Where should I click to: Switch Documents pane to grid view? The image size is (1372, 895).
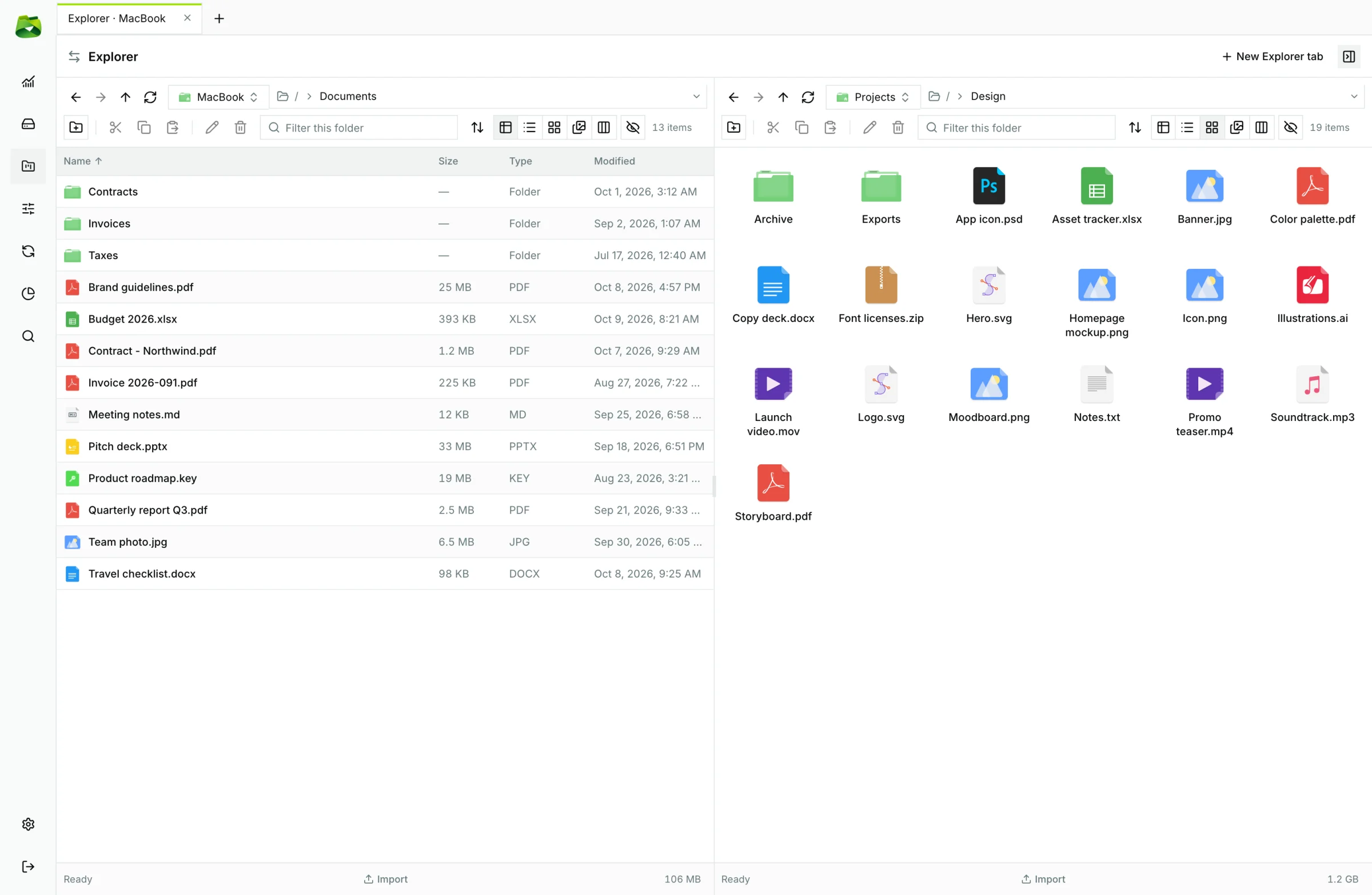pos(554,128)
